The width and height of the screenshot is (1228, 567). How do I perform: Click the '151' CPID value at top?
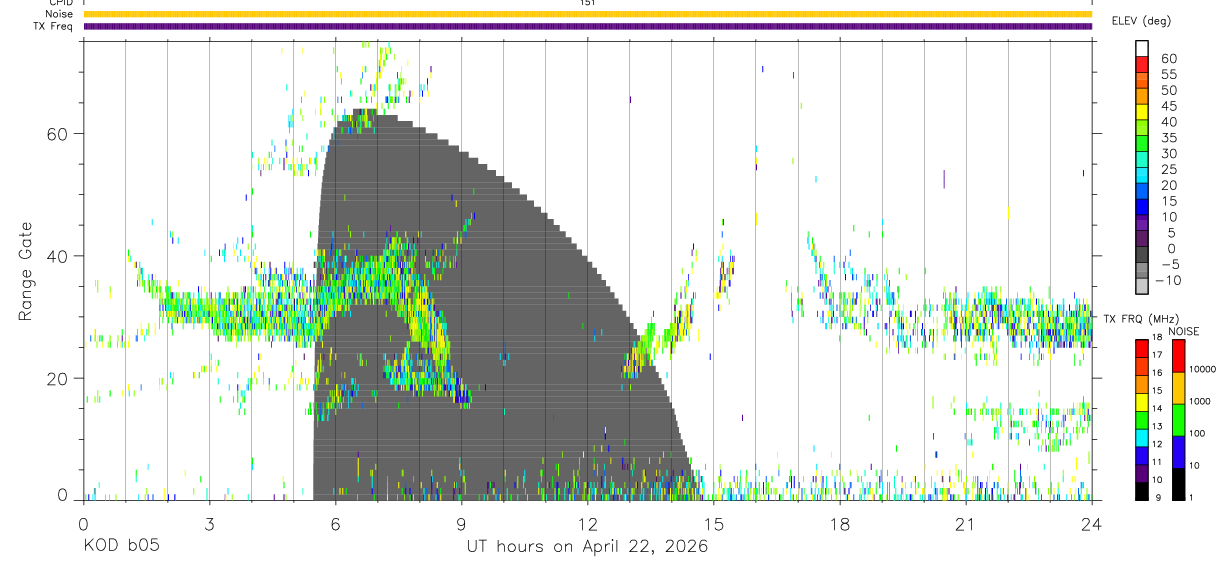(x=587, y=3)
